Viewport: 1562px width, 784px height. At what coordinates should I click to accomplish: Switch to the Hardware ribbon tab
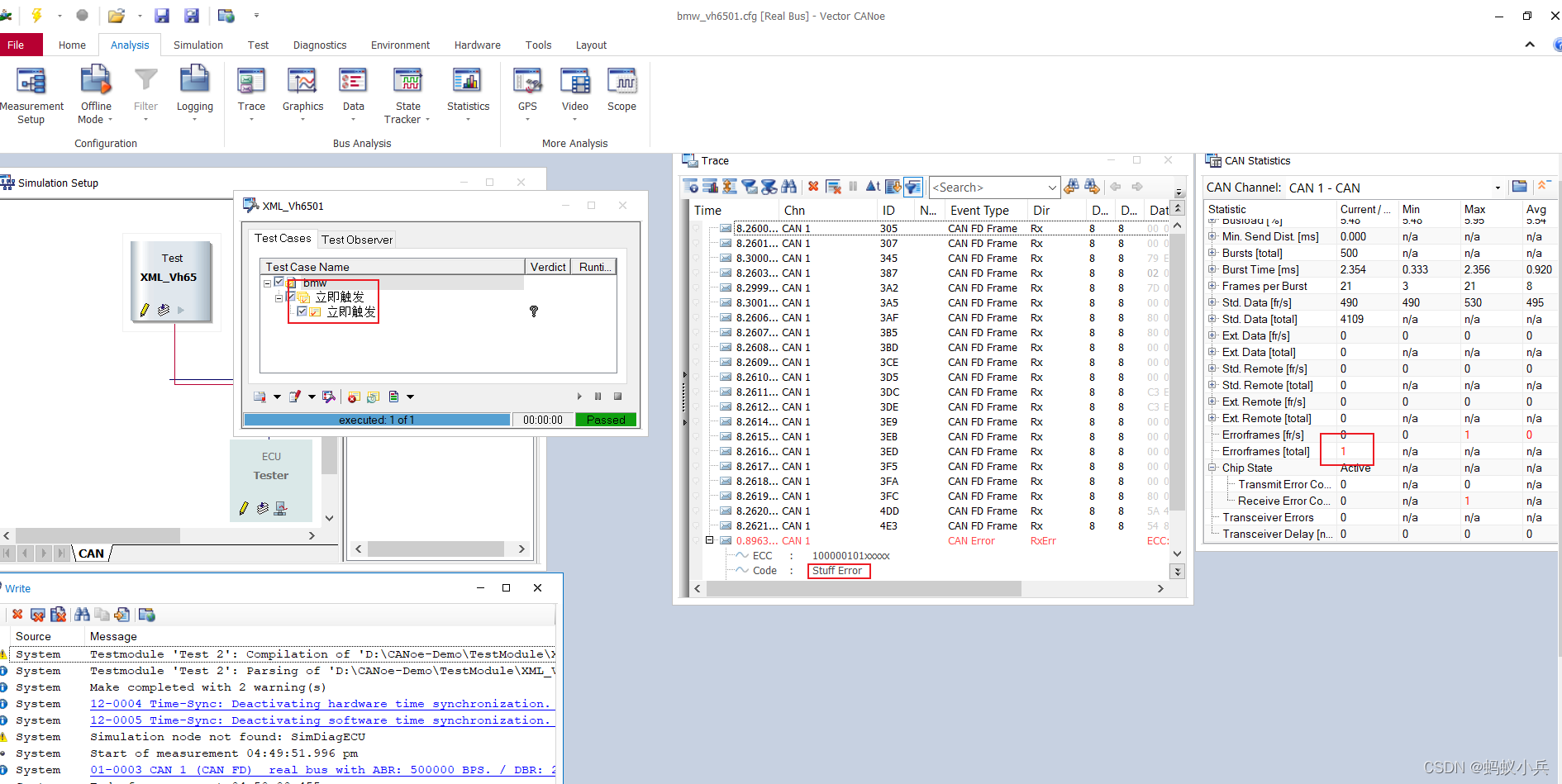click(478, 45)
